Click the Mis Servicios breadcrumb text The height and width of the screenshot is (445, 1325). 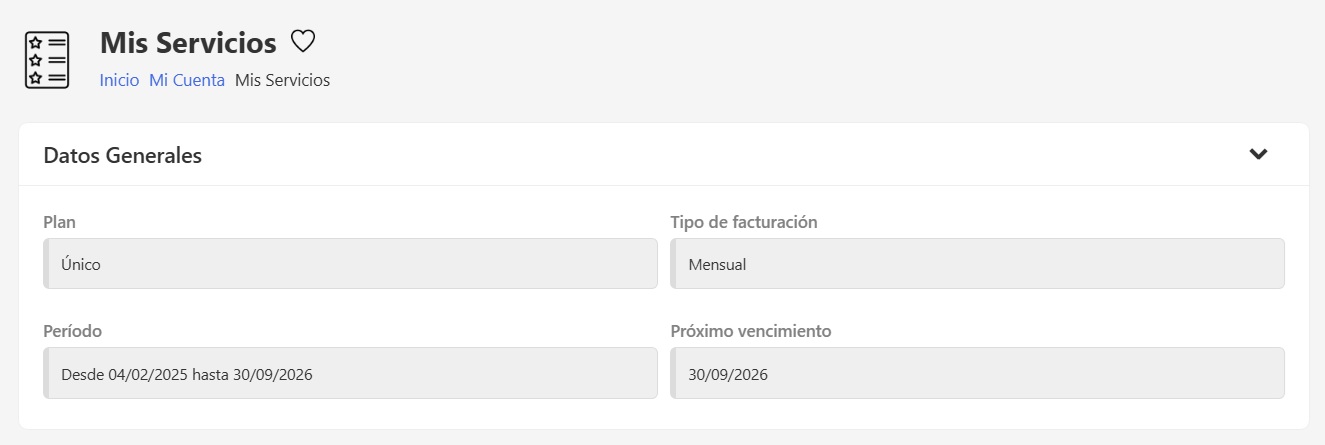pyautogui.click(x=282, y=80)
